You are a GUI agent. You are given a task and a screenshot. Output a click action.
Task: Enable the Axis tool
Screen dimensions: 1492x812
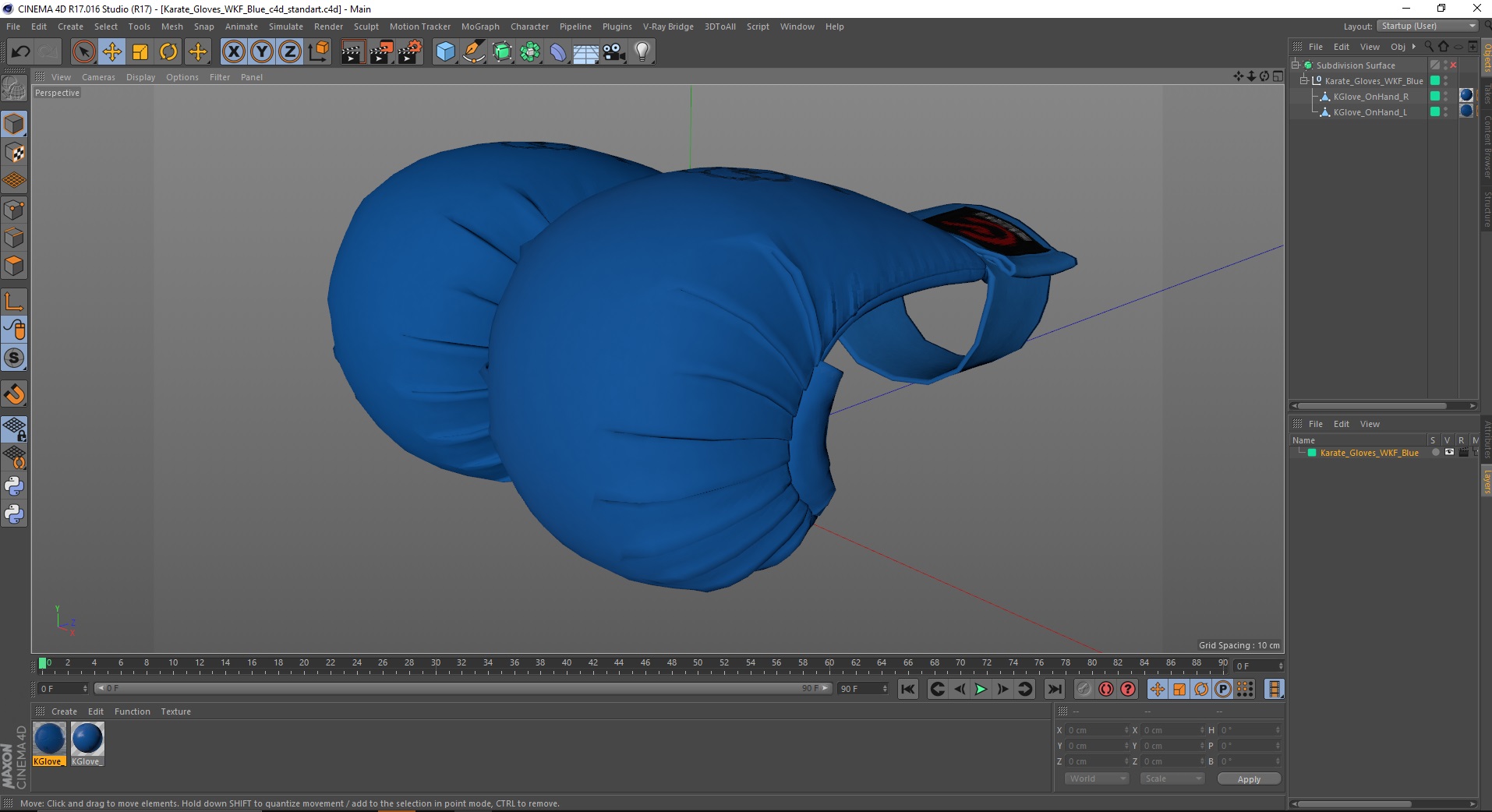tap(14, 302)
